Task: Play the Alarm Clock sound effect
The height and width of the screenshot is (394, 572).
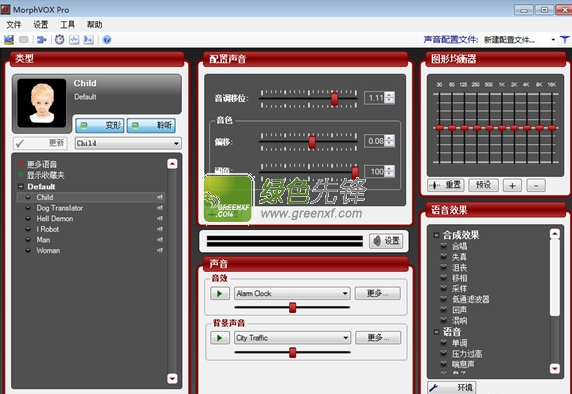Action: pyautogui.click(x=220, y=293)
